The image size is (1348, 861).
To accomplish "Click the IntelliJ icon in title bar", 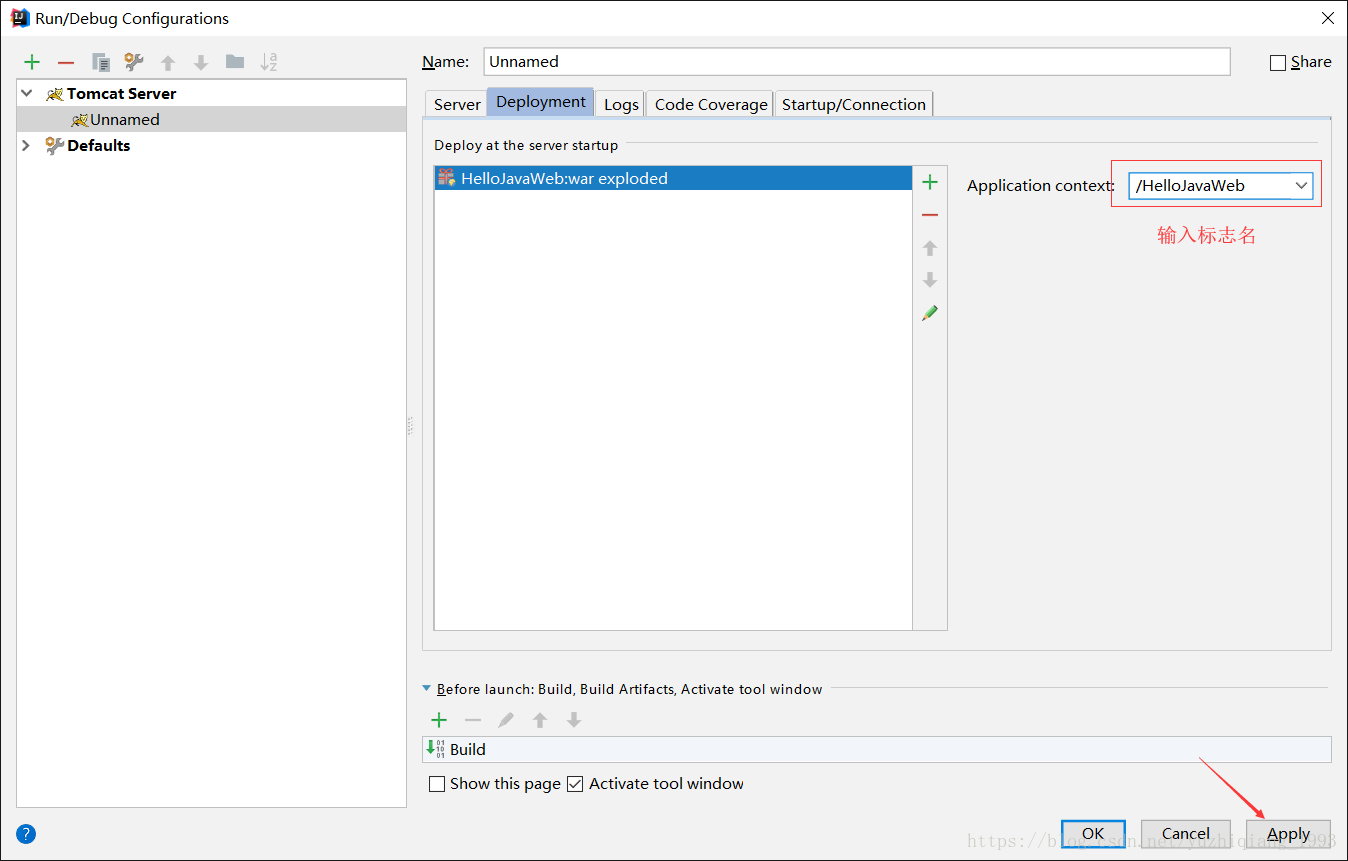I will coord(19,18).
